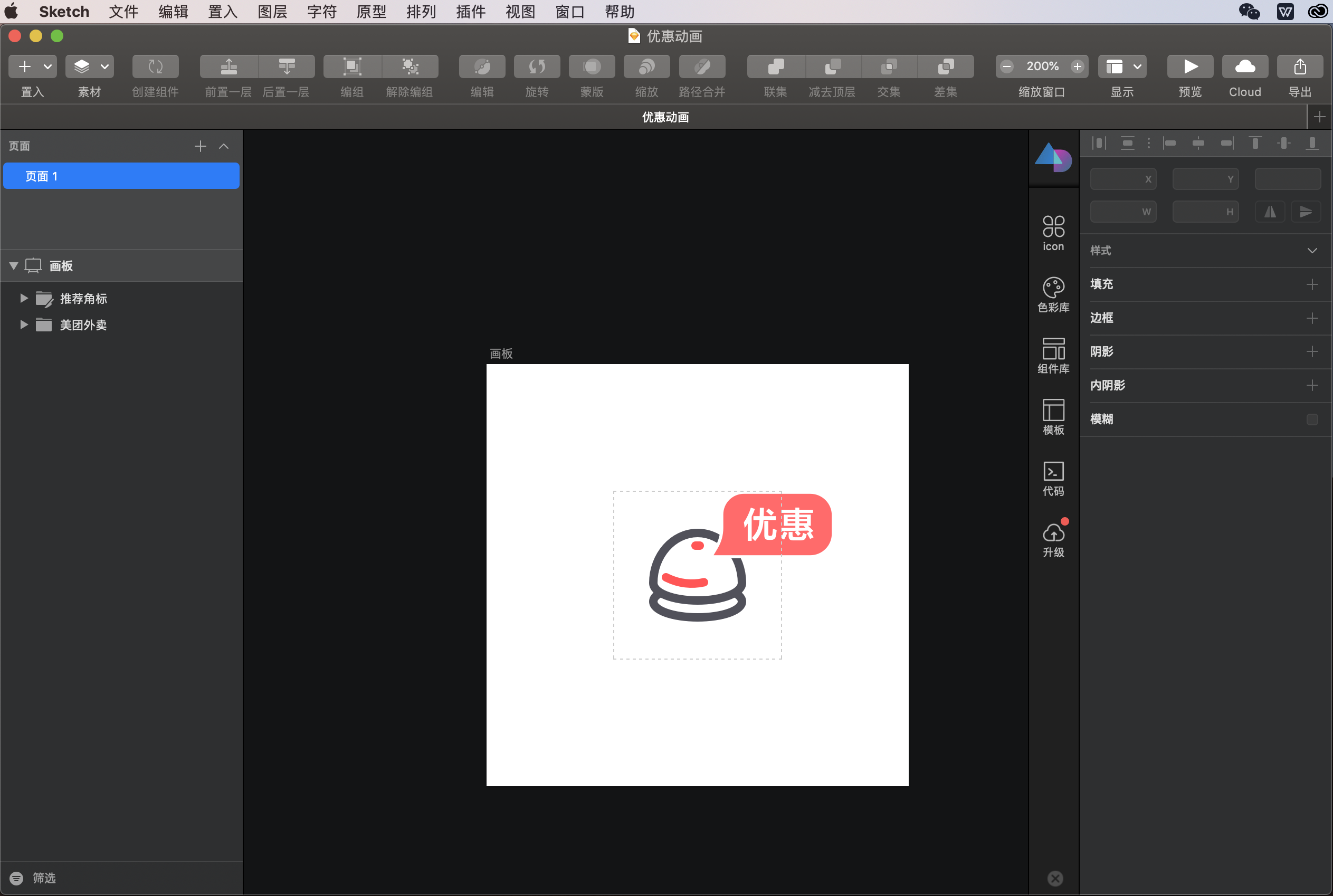Viewport: 1333px width, 896px height.
Task: Click the 导出 export share icon
Action: click(1299, 67)
